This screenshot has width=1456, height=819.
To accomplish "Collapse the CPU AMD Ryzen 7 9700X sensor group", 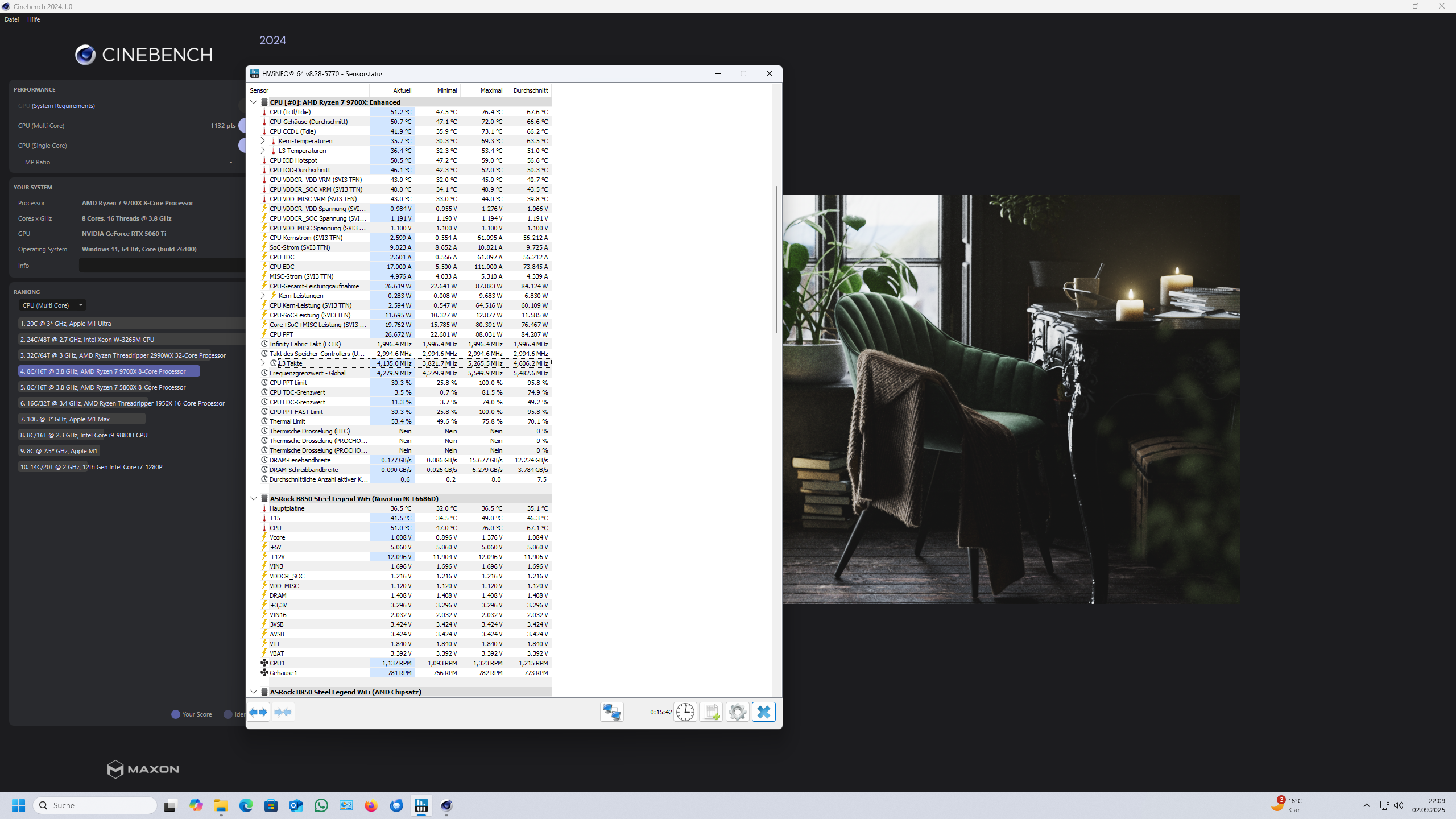I will tap(254, 102).
